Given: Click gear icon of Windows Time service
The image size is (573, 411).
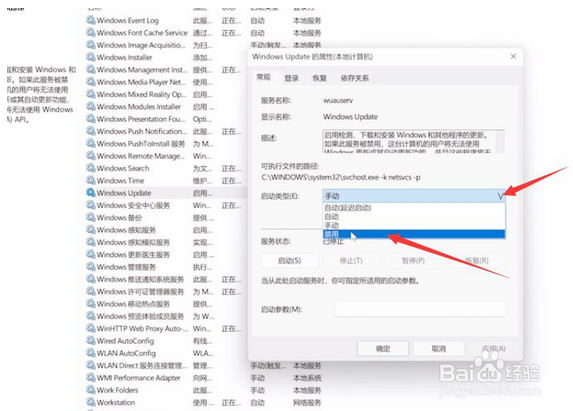Looking at the screenshot, I should pyautogui.click(x=91, y=180).
